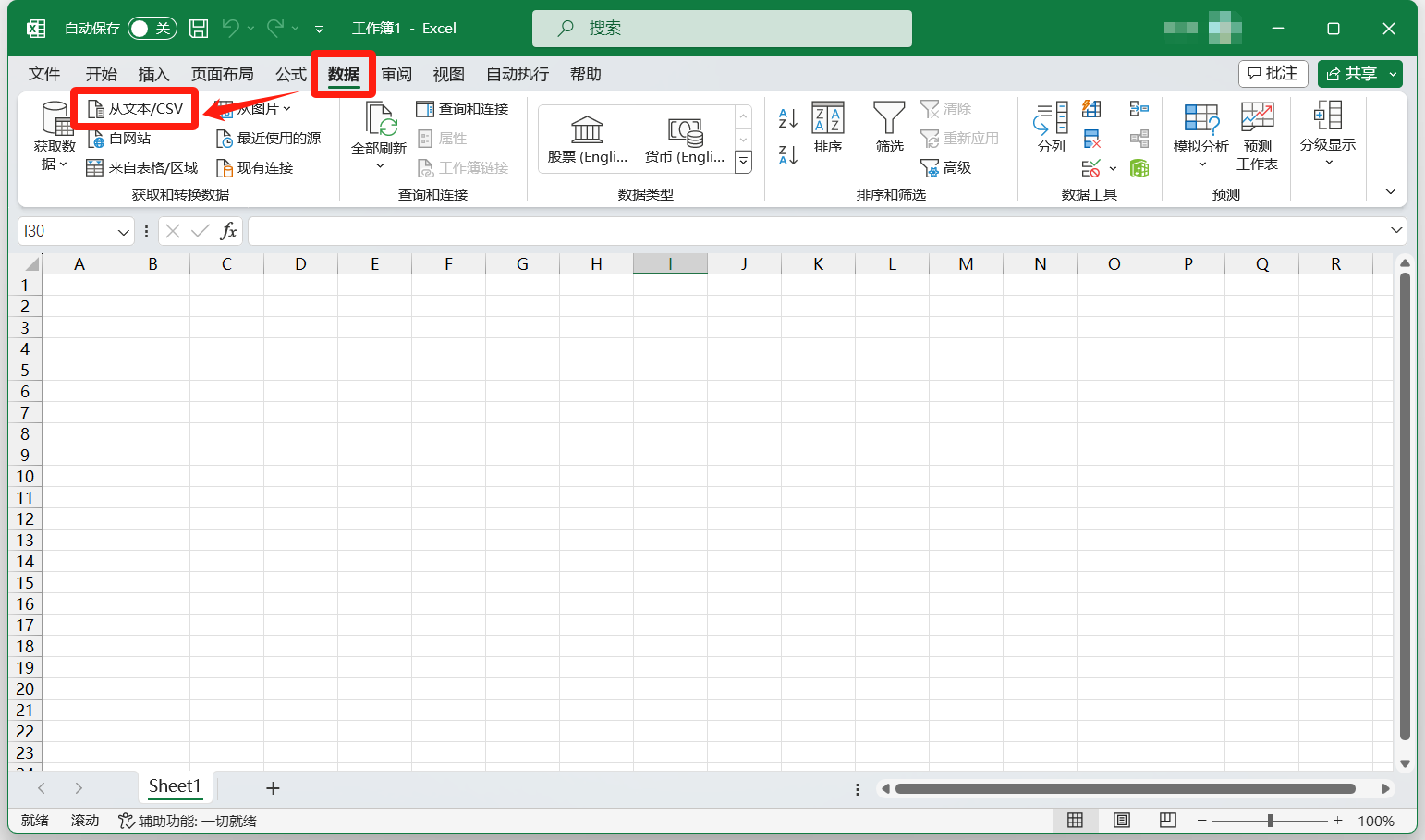Click the zoom slider handle in status bar
The image size is (1425, 840).
1271,821
